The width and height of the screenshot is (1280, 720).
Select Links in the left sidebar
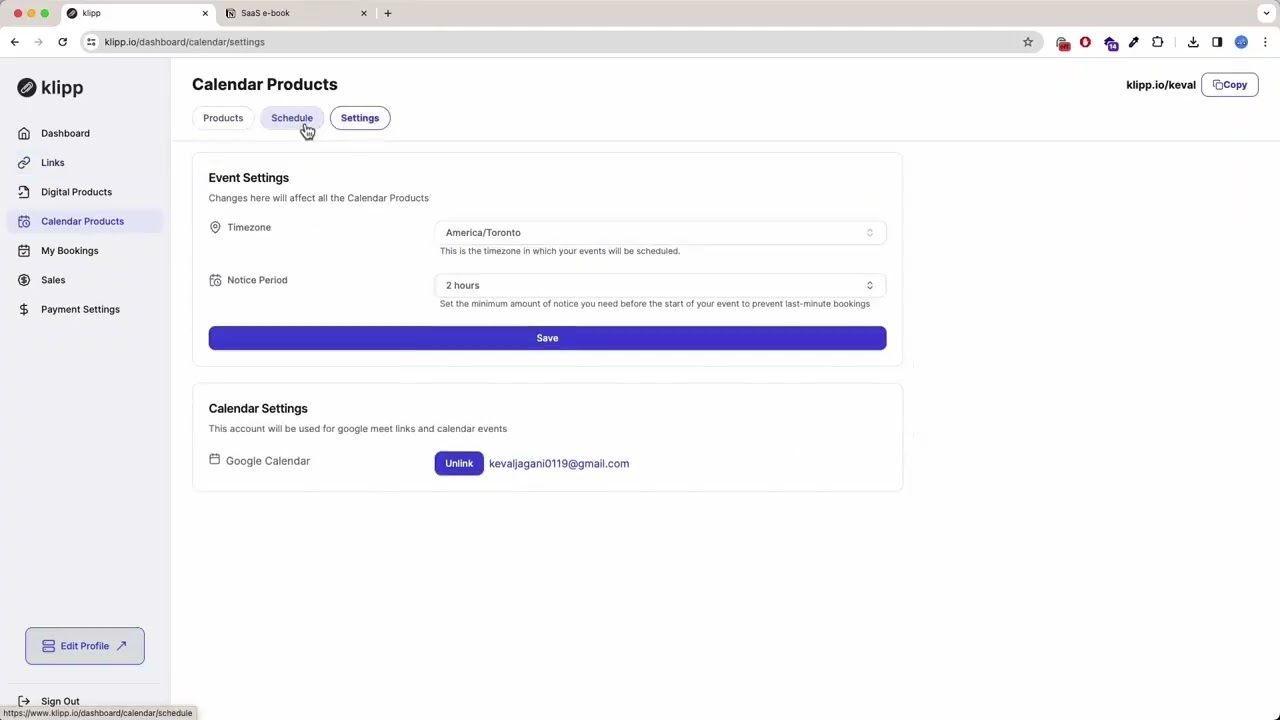click(x=52, y=162)
